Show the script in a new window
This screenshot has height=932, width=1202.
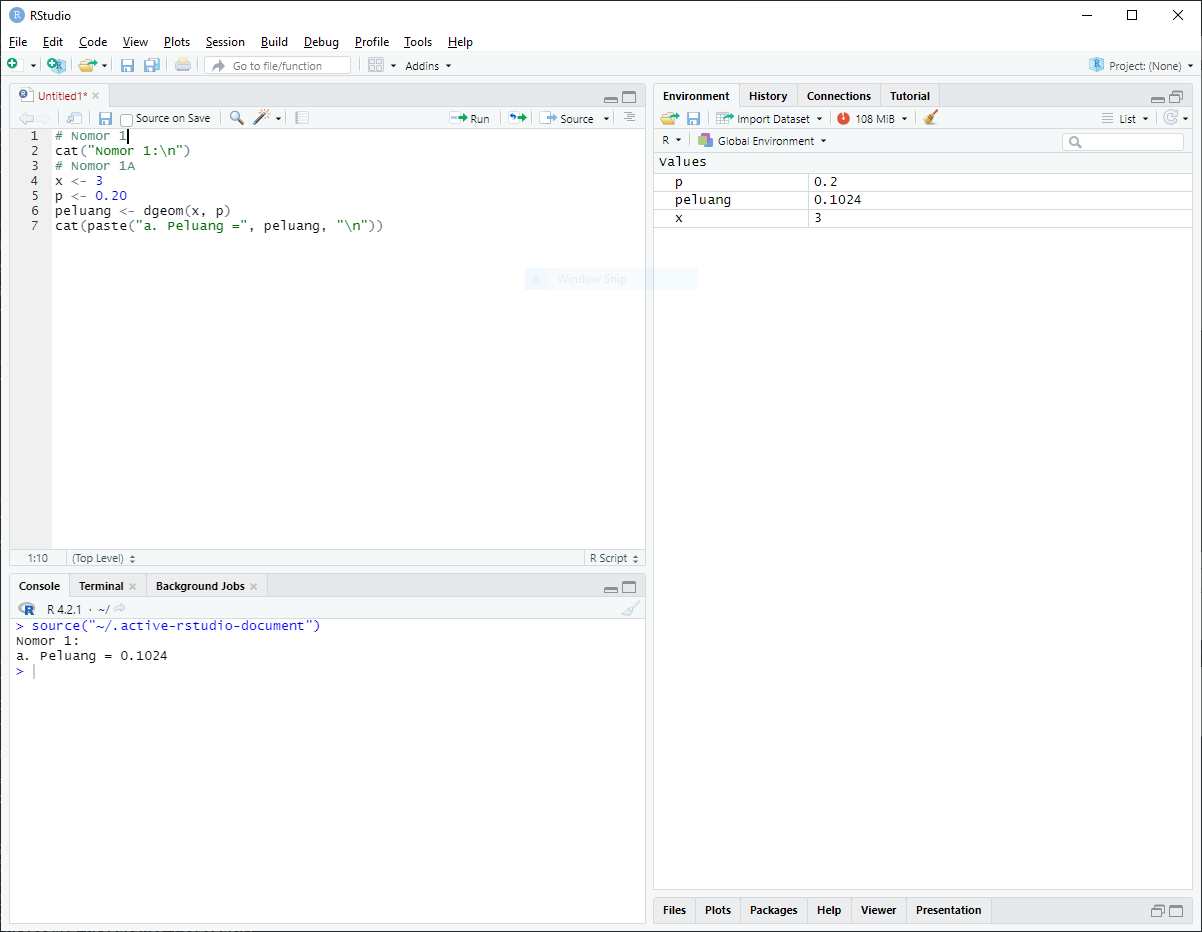75,118
